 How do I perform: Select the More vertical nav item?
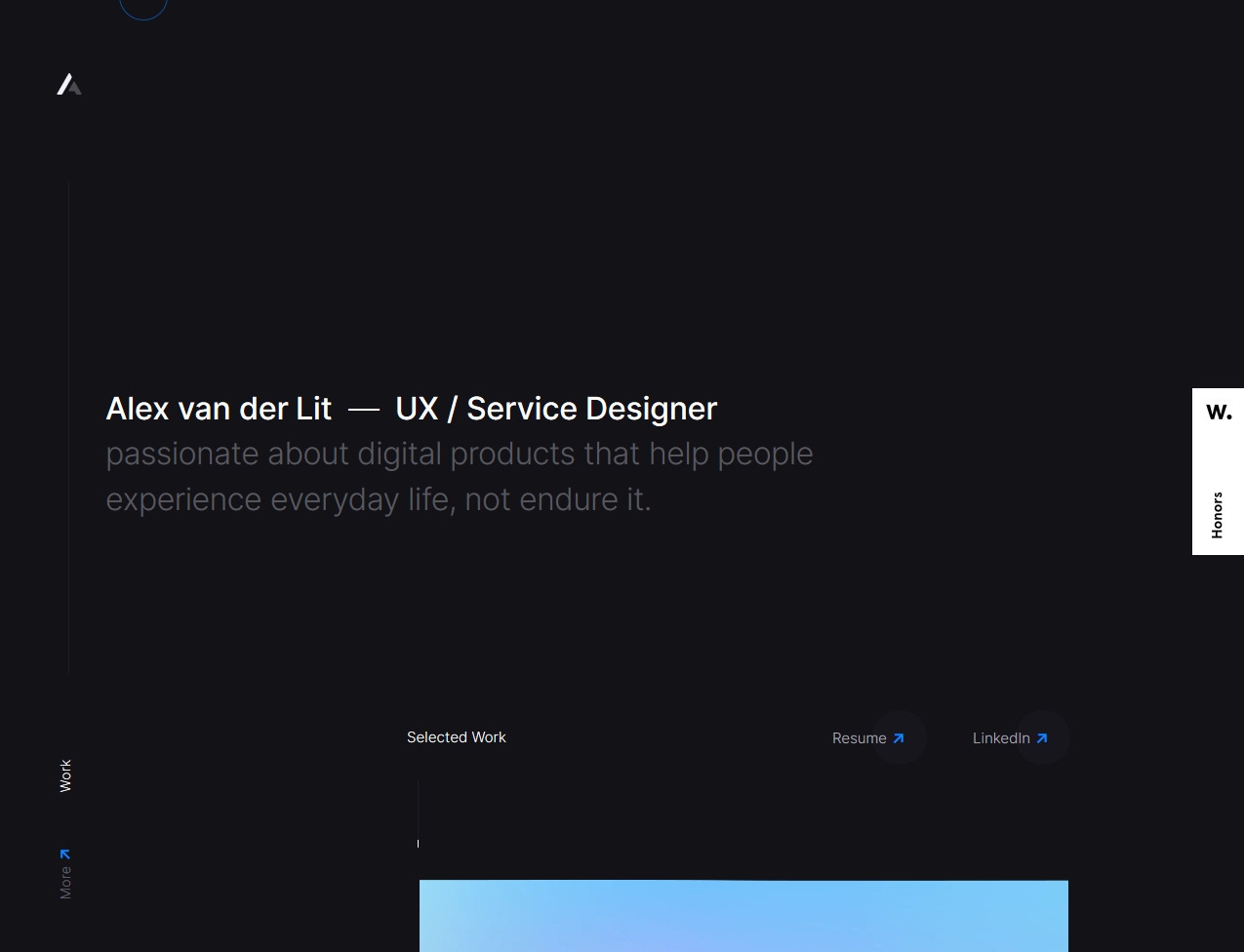tap(65, 883)
